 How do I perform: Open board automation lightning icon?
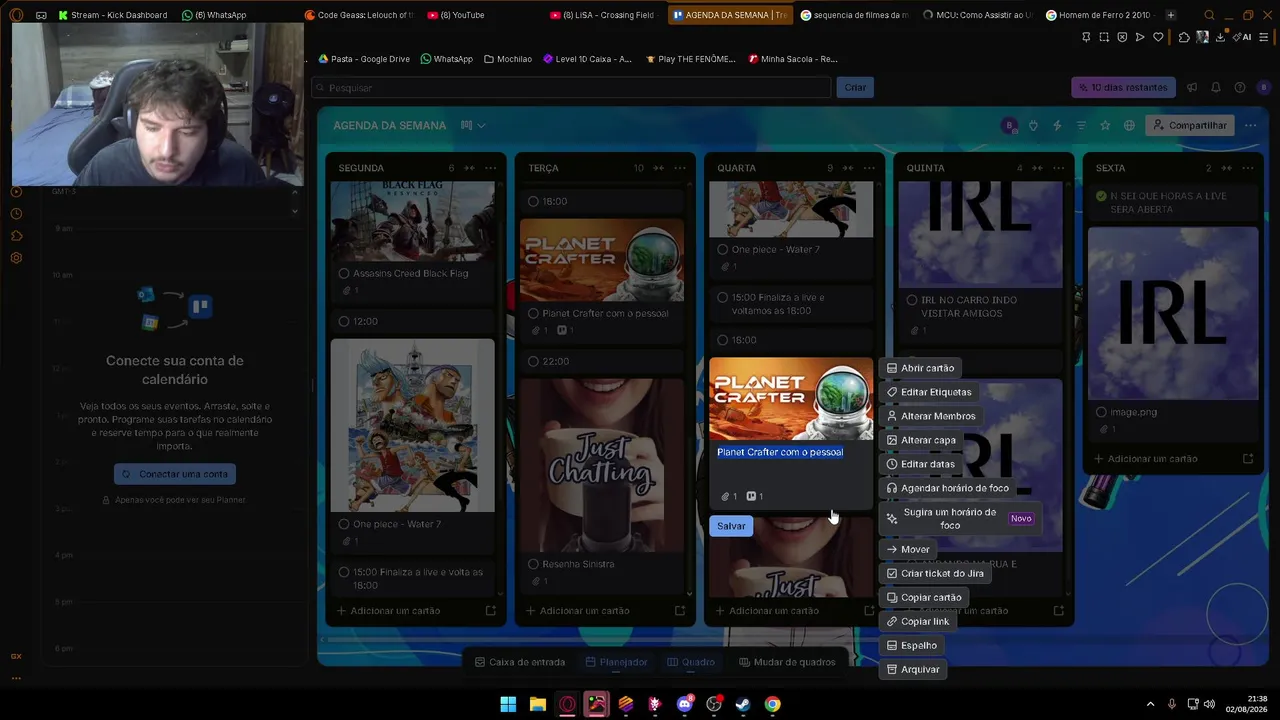(1057, 125)
